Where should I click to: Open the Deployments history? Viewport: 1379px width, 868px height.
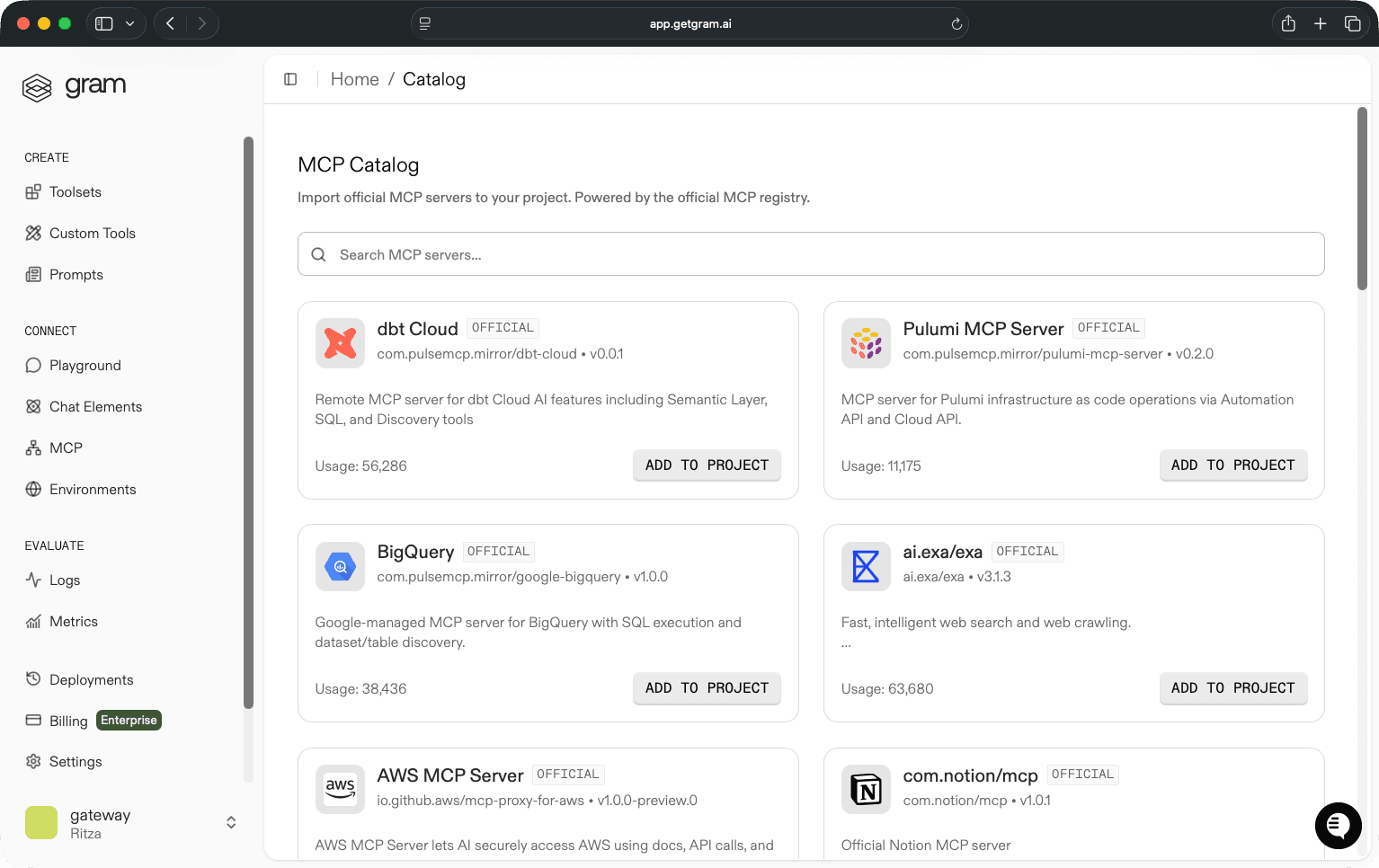point(91,679)
